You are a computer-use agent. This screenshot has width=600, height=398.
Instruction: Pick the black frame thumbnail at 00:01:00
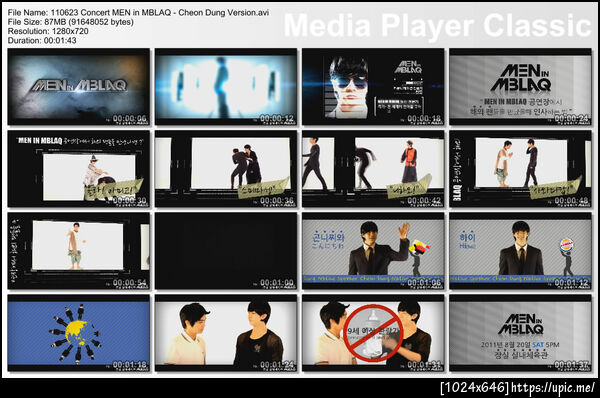point(226,251)
